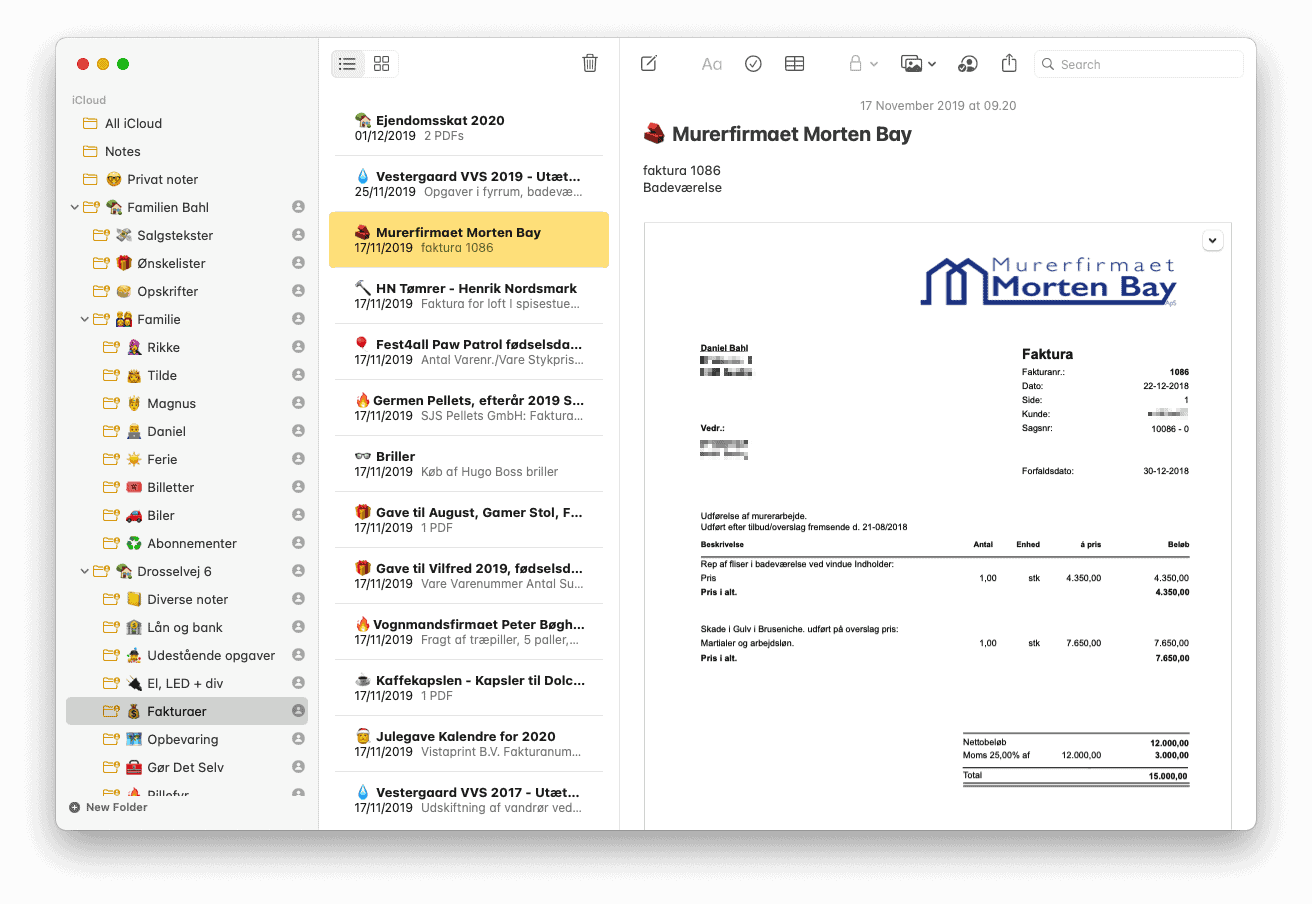Screen dimensions: 1312x904
Task: Click the 'faktura 1086' text line
Action: (x=682, y=170)
